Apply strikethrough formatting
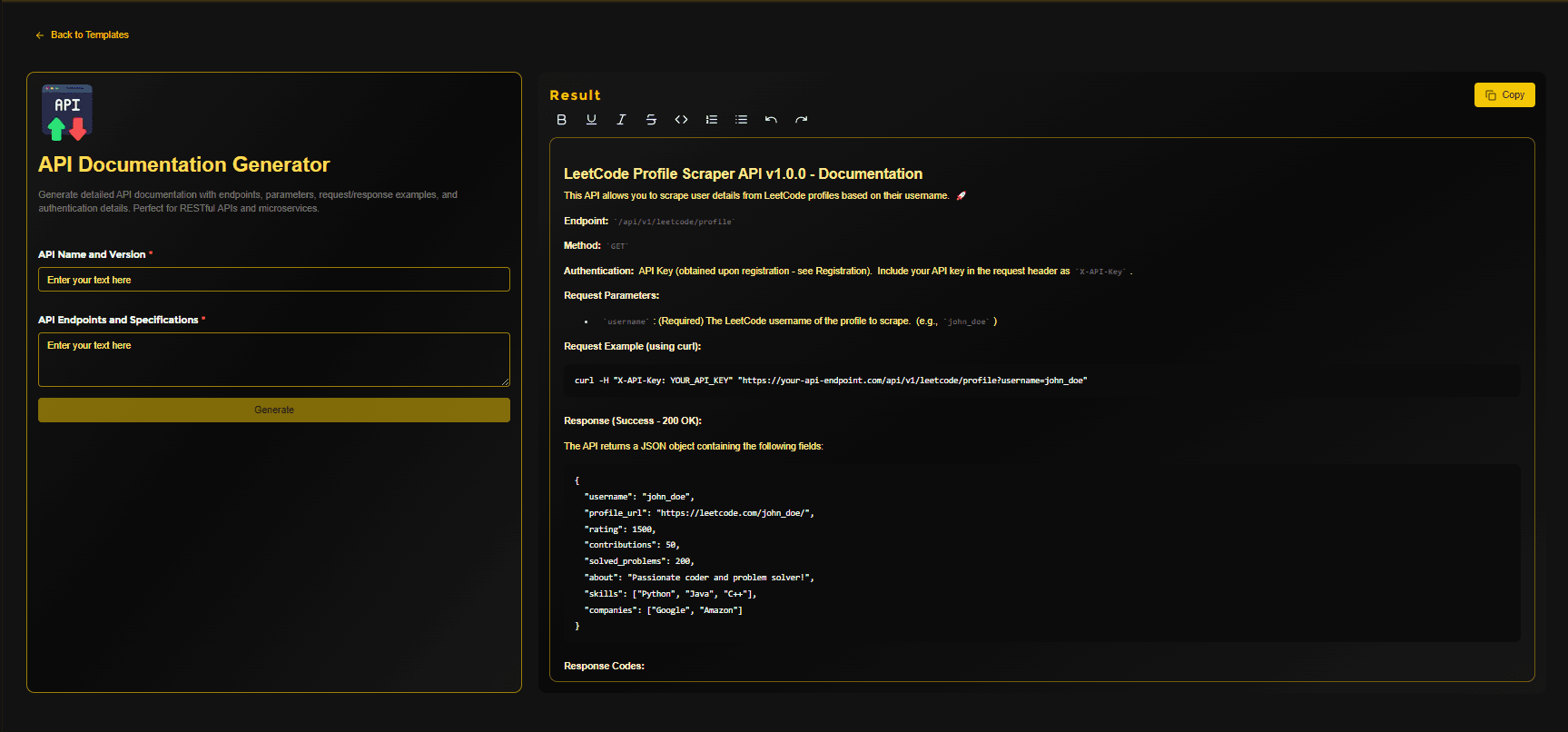Screen dimensions: 1568x732 pyautogui.click(x=651, y=120)
